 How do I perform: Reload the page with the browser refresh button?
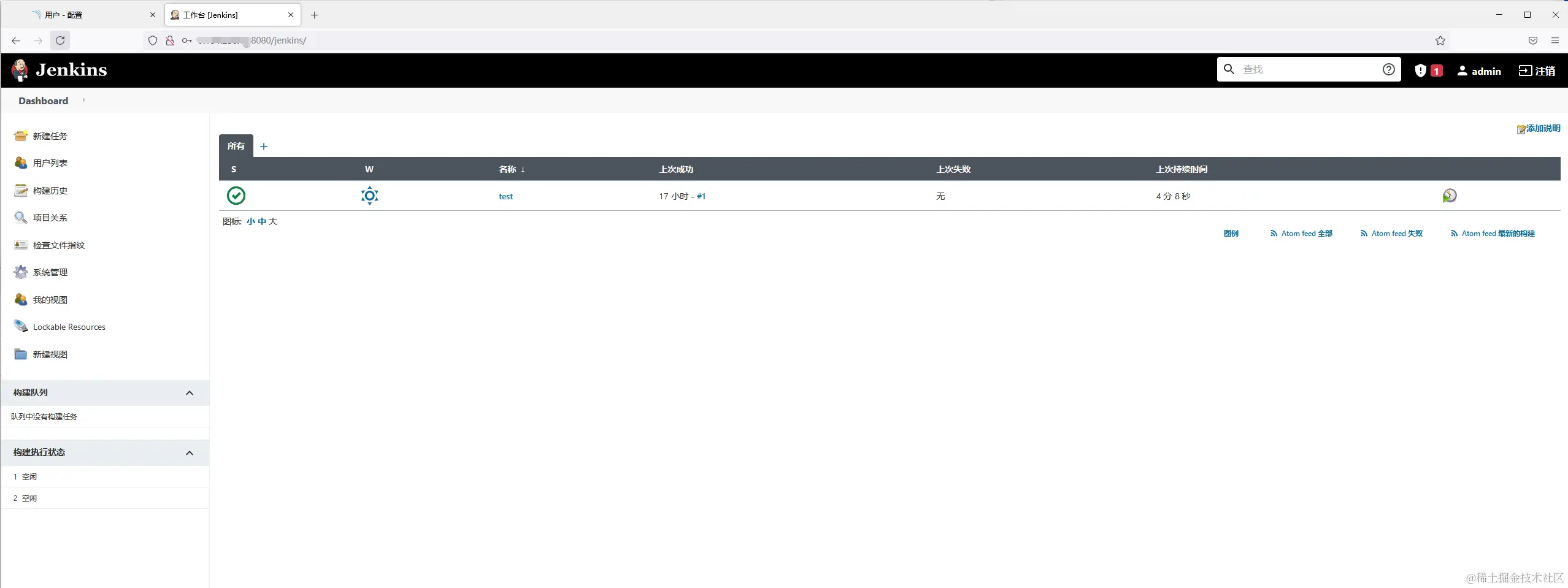pos(60,40)
